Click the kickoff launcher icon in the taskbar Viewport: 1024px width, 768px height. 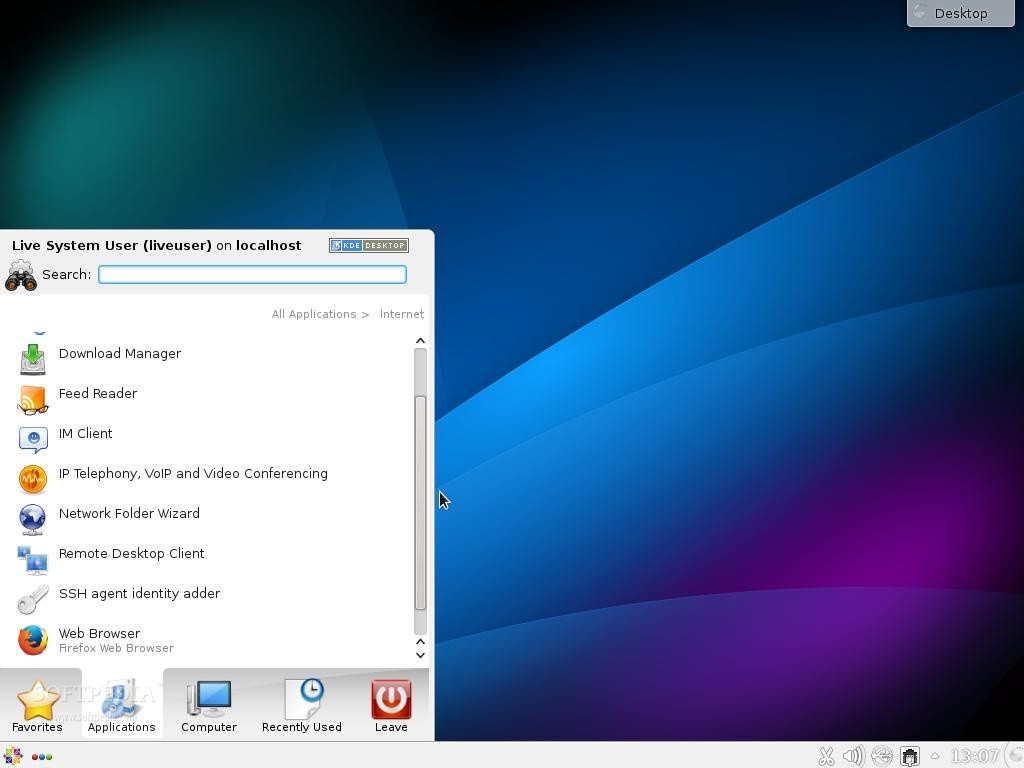[13, 756]
